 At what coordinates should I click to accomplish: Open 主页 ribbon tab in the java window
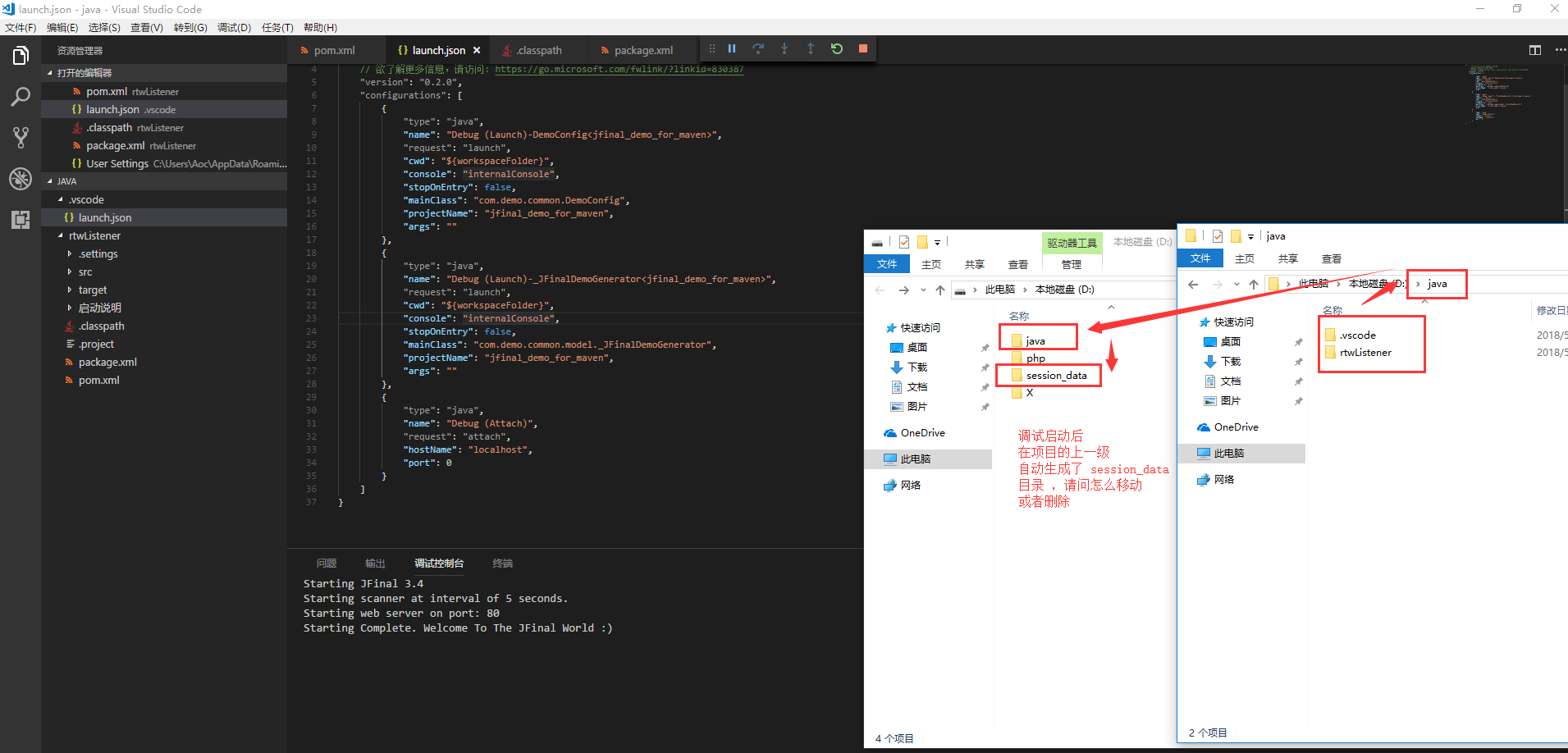(1244, 258)
